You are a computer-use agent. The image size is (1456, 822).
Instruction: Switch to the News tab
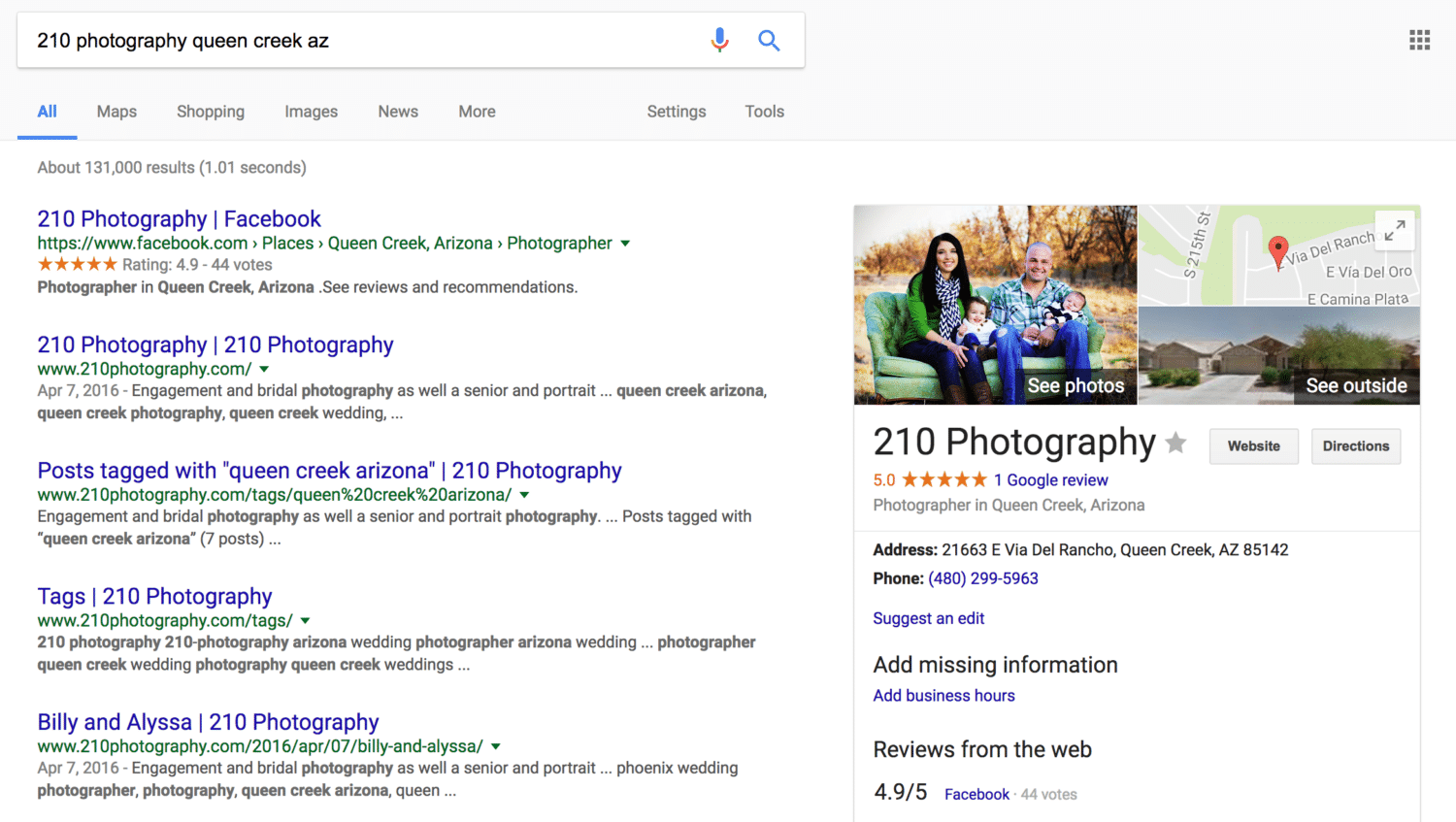coord(398,112)
